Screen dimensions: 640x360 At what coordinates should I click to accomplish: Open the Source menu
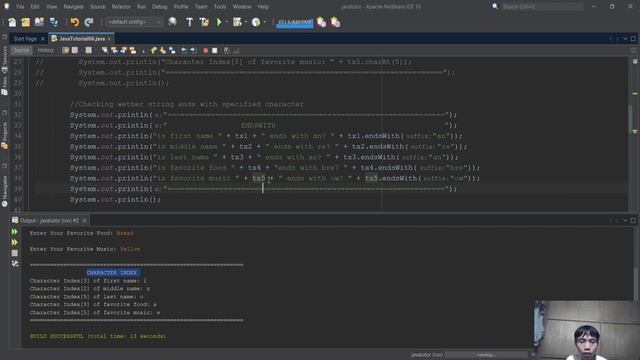click(98, 7)
